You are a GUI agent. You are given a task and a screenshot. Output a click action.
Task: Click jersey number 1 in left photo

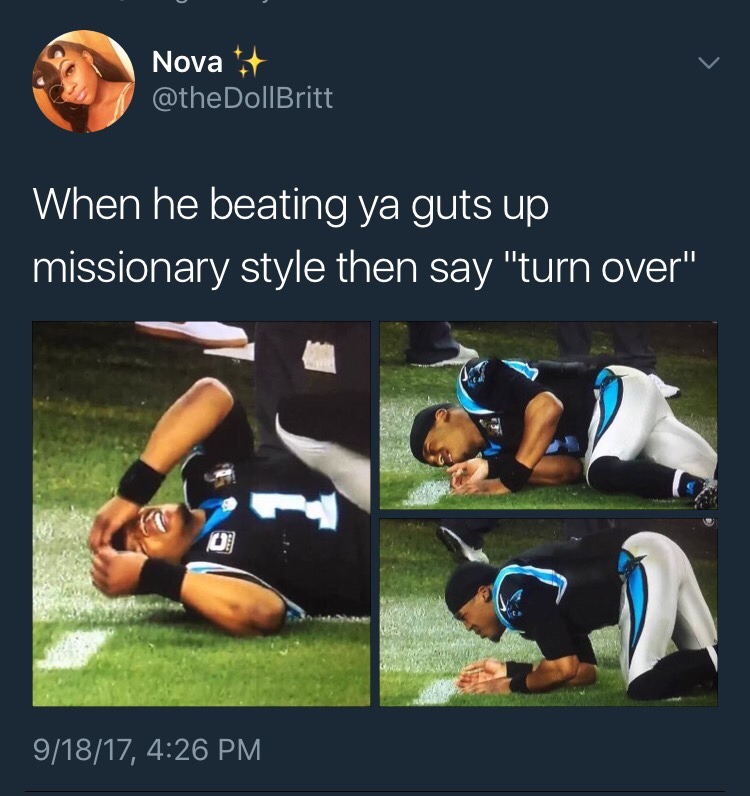(x=295, y=511)
